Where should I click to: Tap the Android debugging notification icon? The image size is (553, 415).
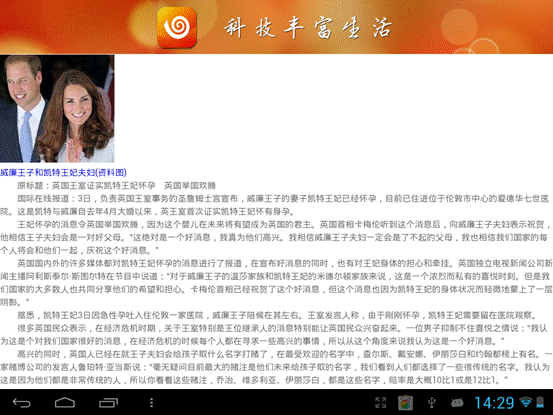(x=457, y=403)
